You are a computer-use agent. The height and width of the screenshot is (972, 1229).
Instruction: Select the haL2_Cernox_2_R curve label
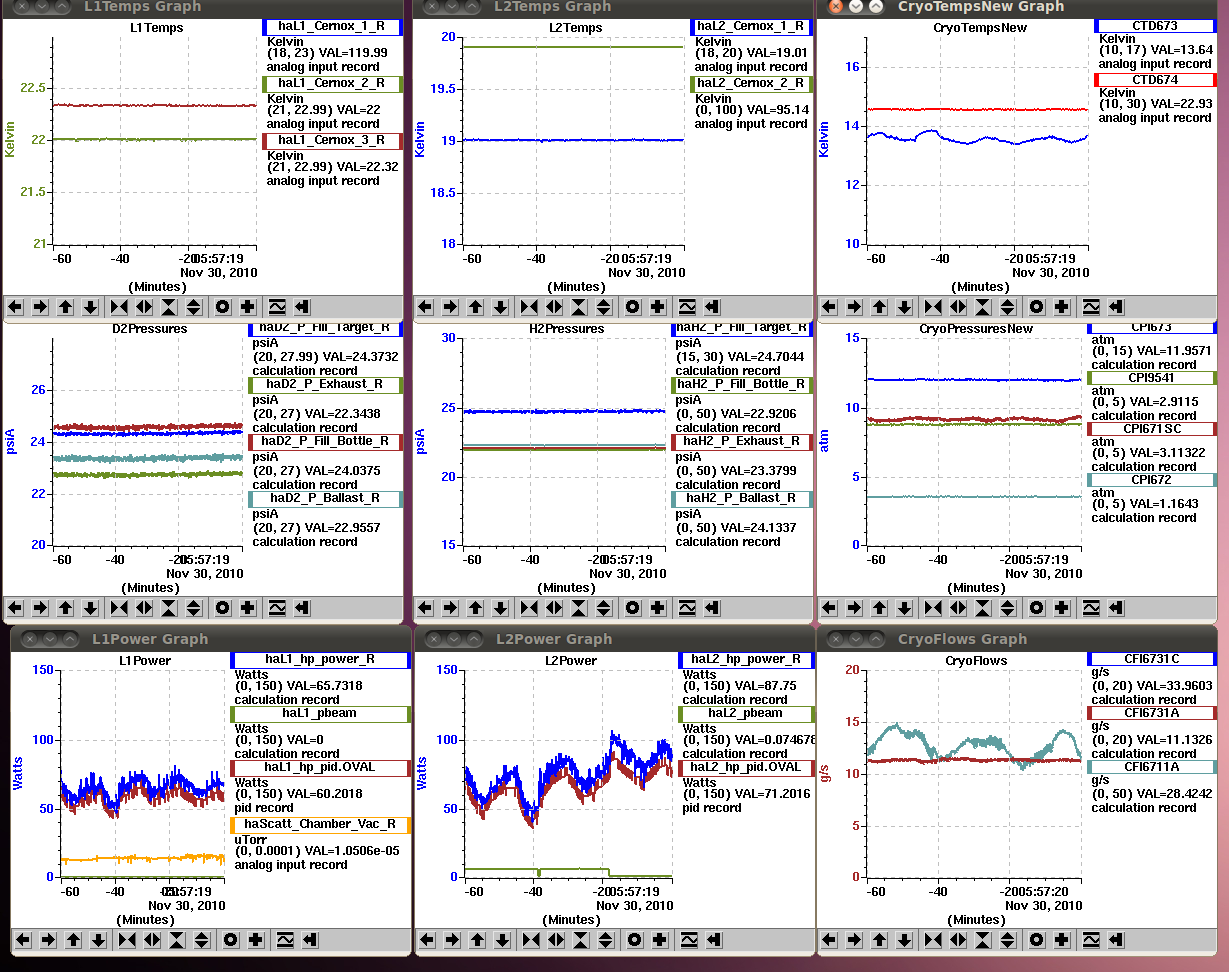click(x=751, y=84)
